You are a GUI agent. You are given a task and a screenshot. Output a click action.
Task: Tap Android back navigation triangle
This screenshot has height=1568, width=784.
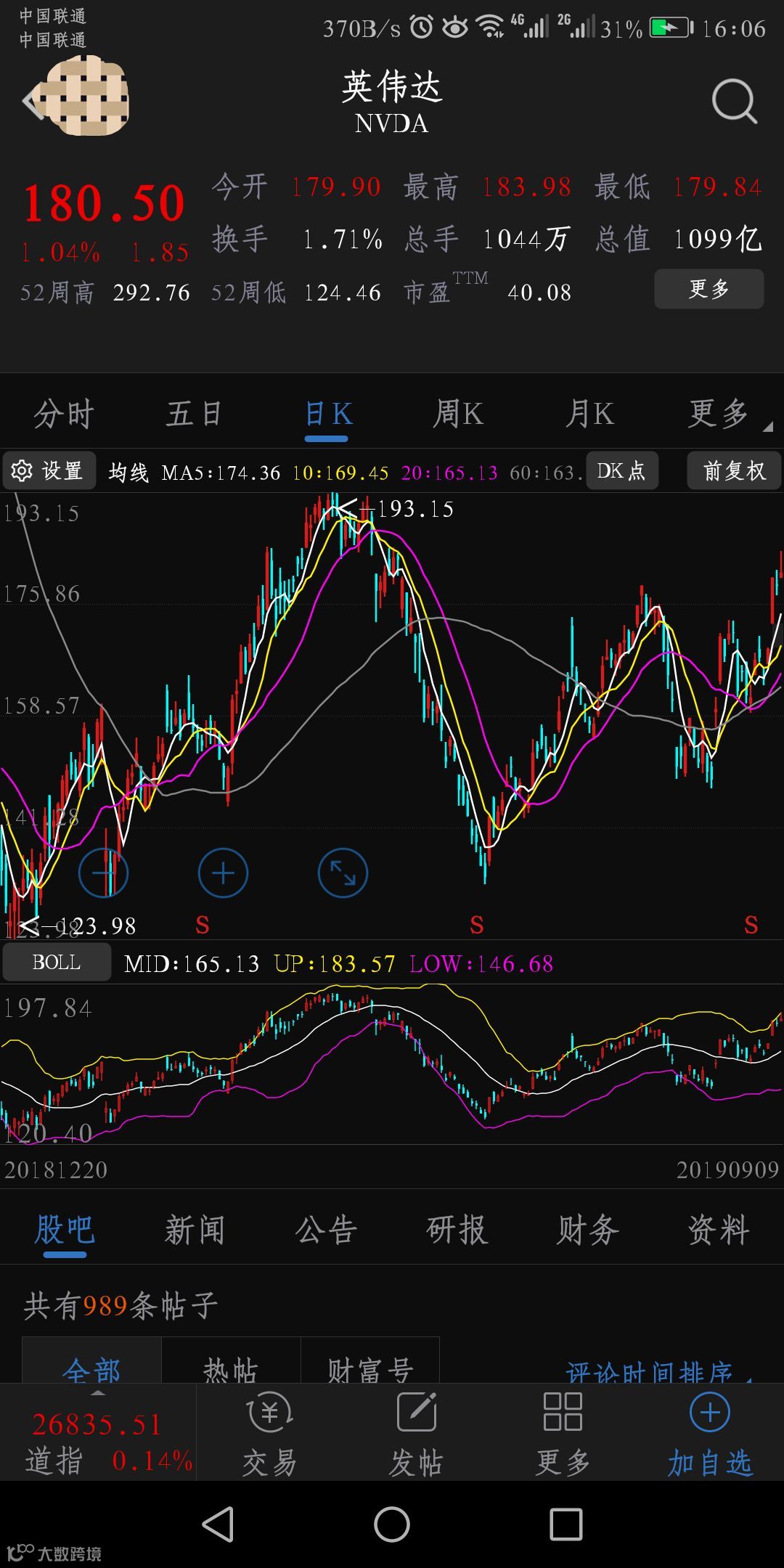click(218, 1524)
